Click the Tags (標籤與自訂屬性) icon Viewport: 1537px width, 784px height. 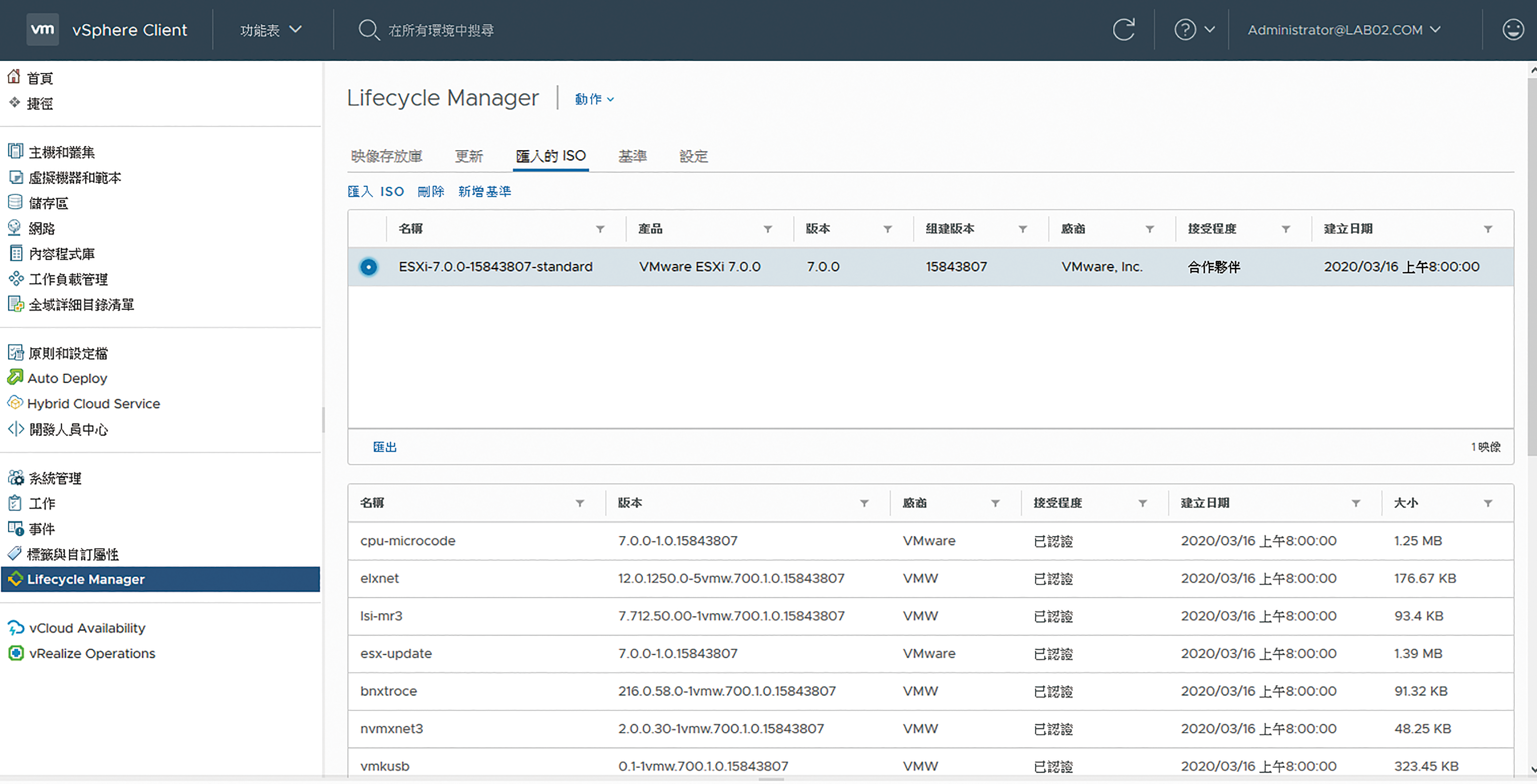(14, 553)
